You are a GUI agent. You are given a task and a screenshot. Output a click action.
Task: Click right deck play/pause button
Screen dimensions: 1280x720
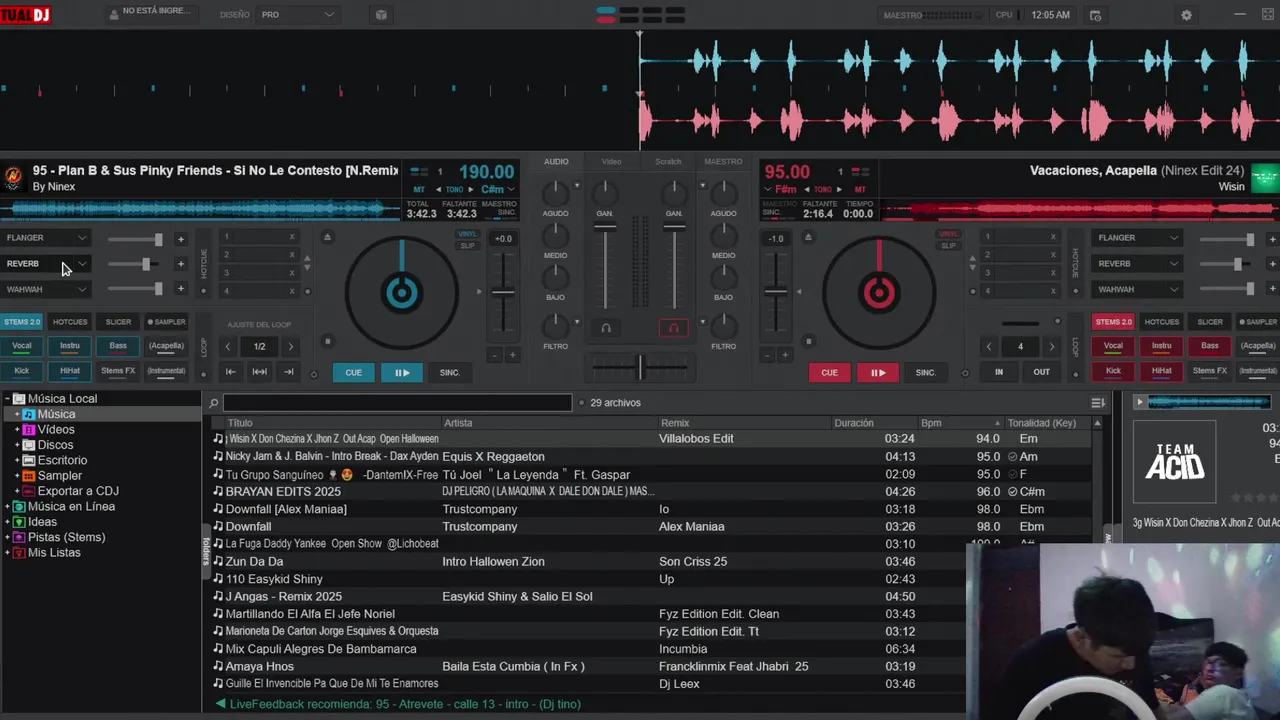878,372
